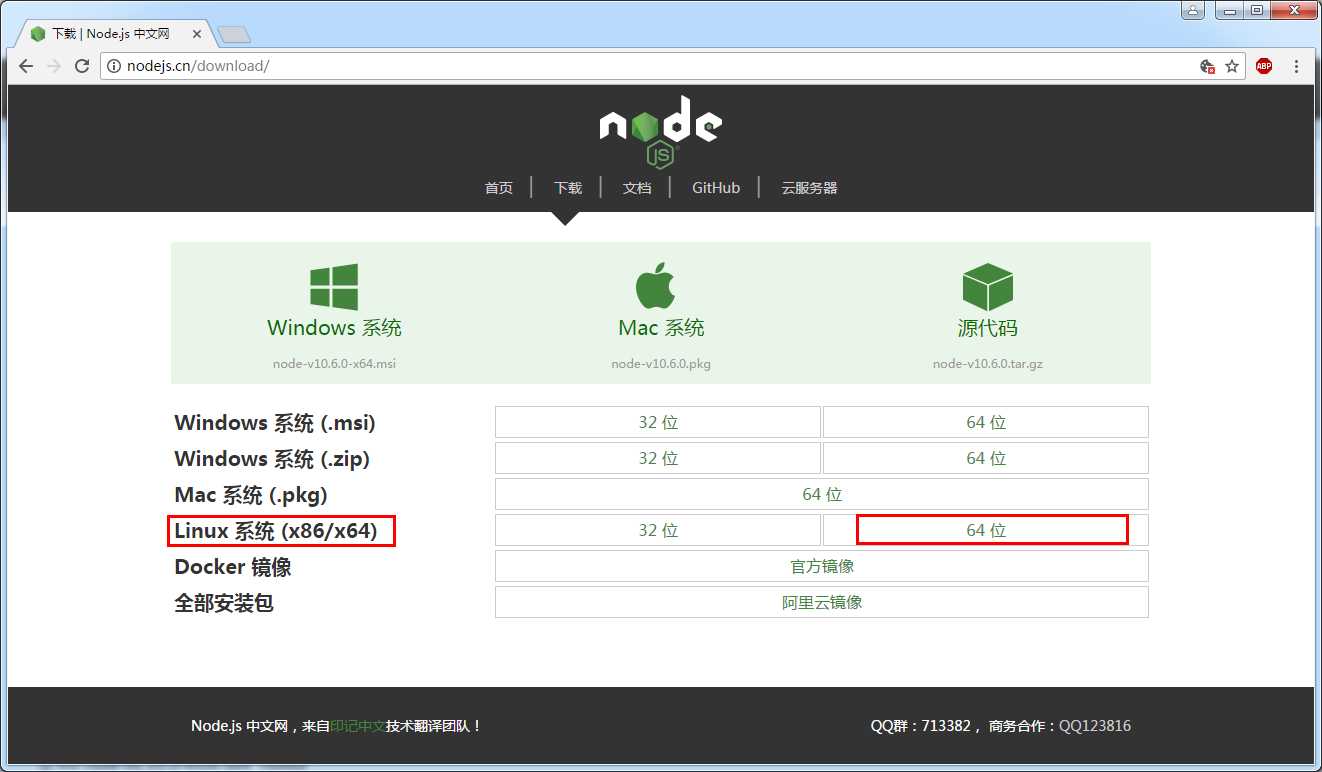The height and width of the screenshot is (772, 1322).
Task: Click the Docker 镜像 row label
Action: pos(233,567)
